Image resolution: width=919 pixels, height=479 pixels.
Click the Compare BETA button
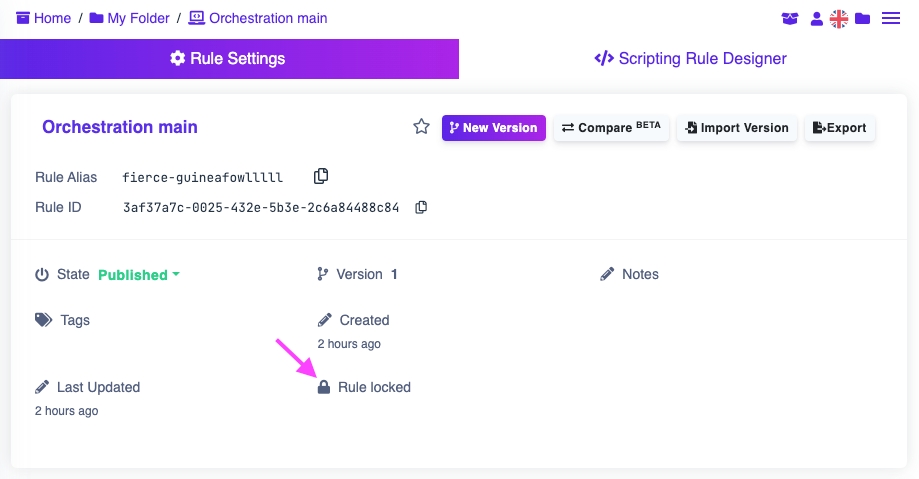click(x=611, y=128)
